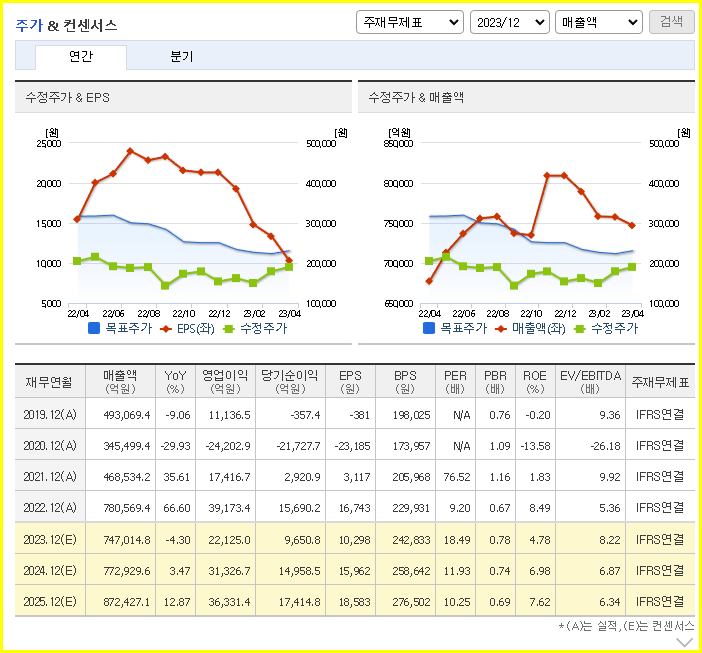Click the 주재무제표 column header
This screenshot has width=702, height=653.
(x=660, y=382)
